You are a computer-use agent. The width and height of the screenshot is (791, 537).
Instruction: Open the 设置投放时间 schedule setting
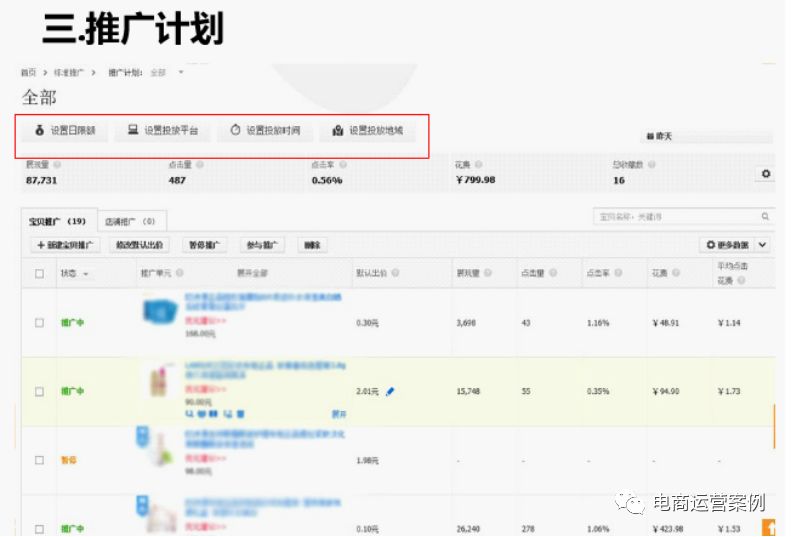tap(265, 131)
